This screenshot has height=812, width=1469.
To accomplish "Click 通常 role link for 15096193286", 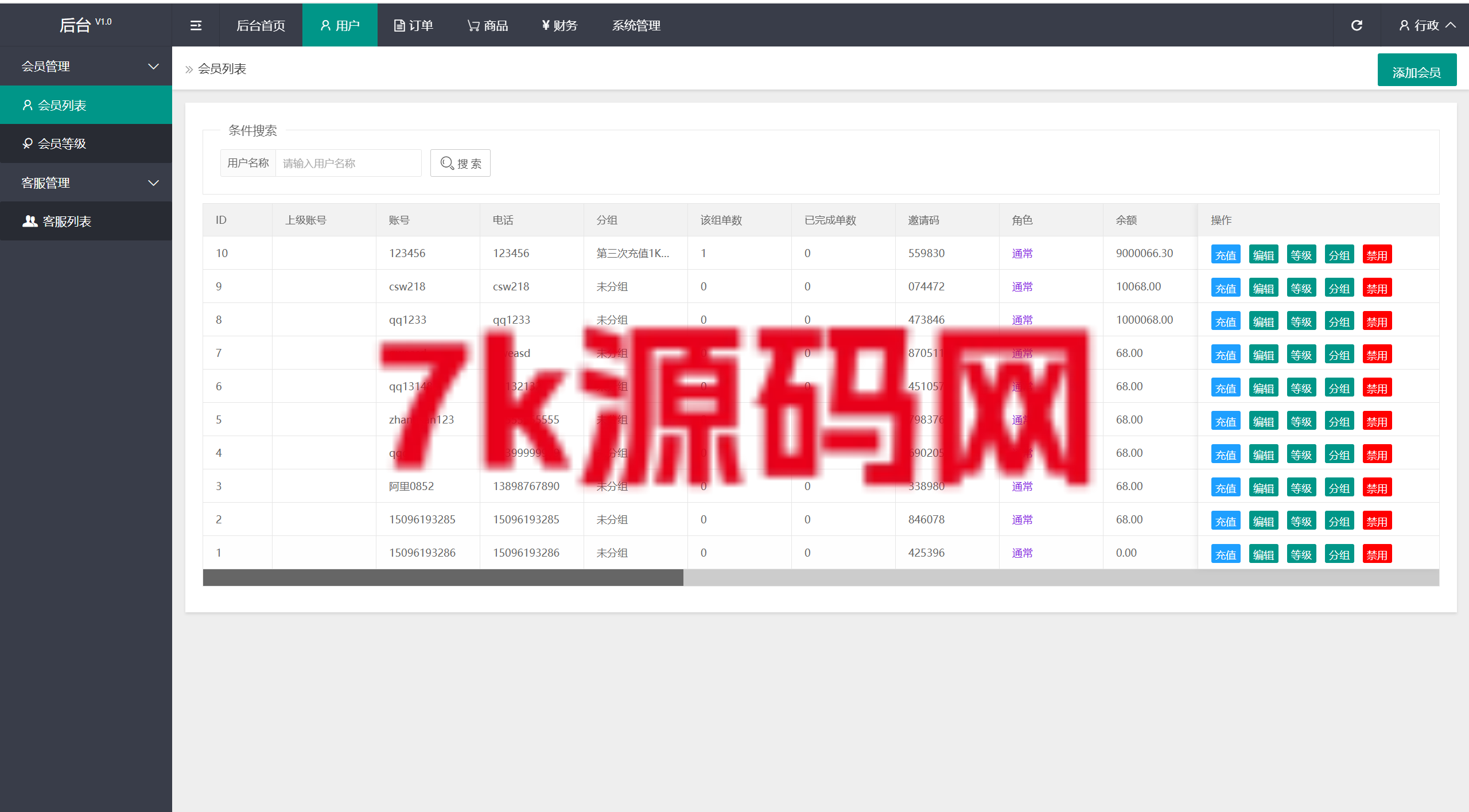I will 1022,553.
